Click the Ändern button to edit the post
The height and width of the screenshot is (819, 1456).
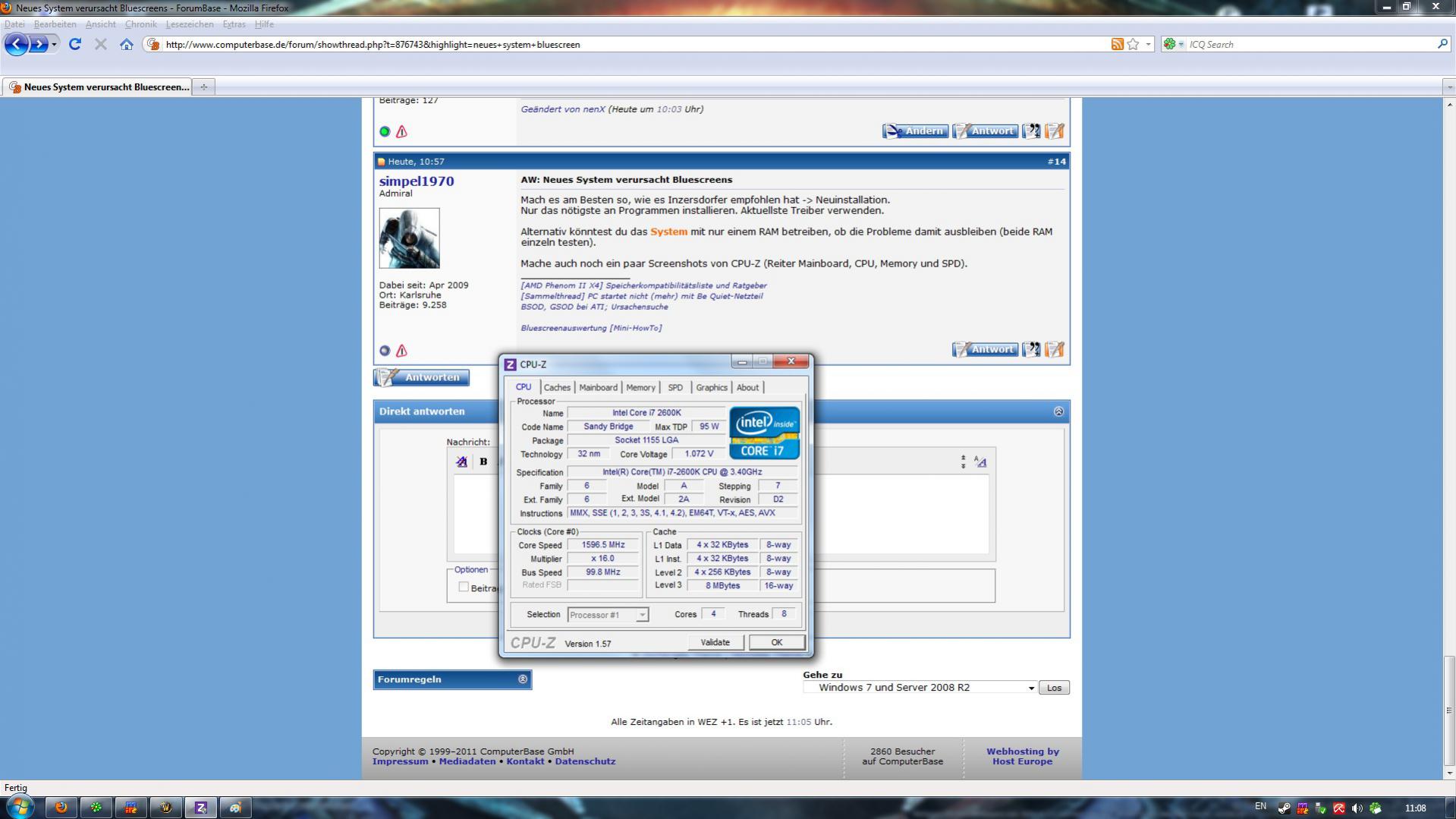coord(915,131)
